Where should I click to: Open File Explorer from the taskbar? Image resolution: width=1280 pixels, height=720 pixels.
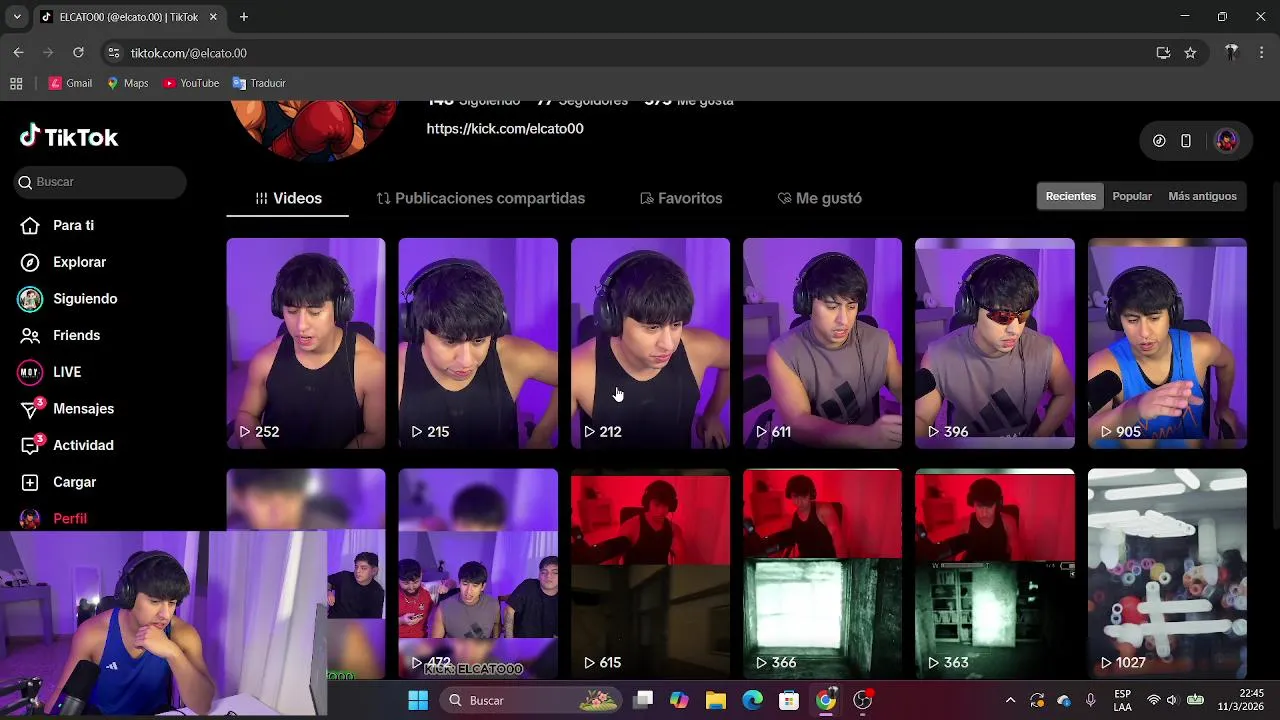(x=715, y=700)
